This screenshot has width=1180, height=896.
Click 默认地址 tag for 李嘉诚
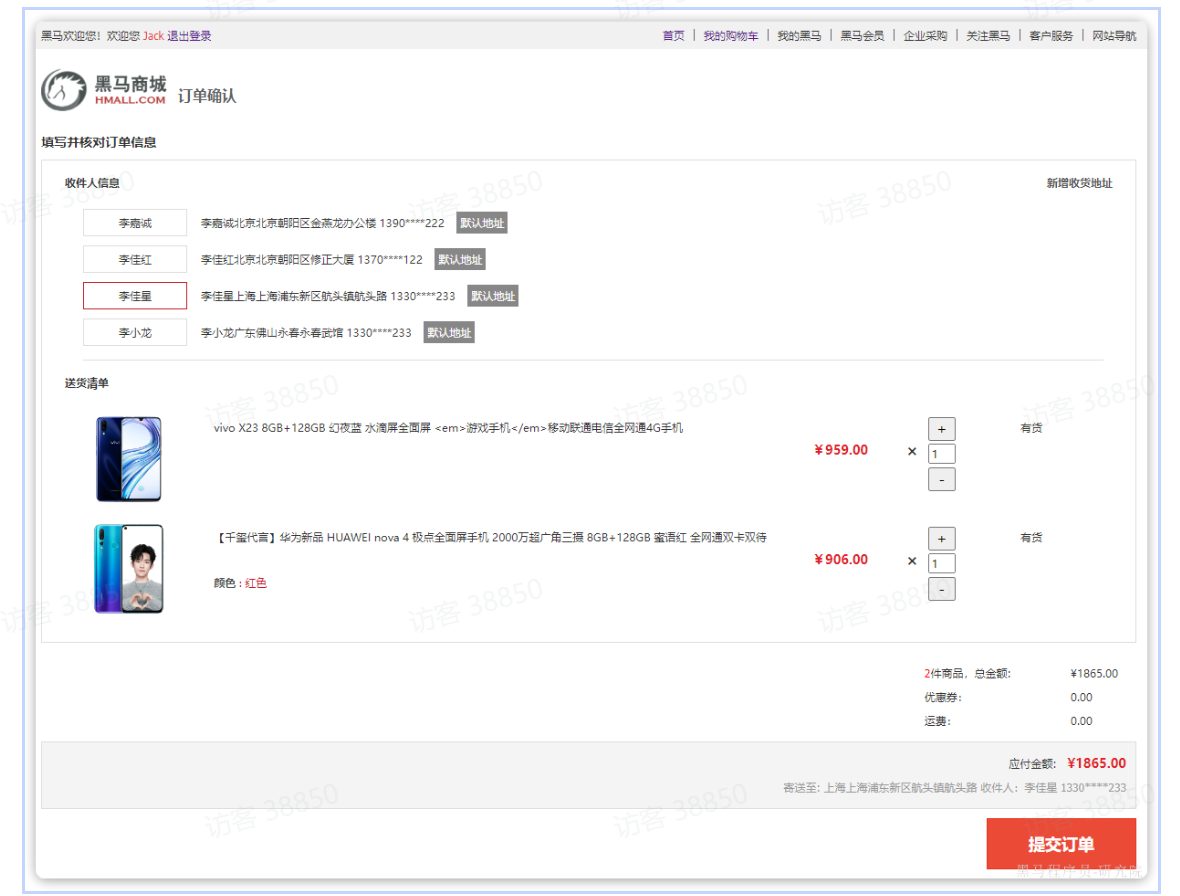pyautogui.click(x=482, y=223)
